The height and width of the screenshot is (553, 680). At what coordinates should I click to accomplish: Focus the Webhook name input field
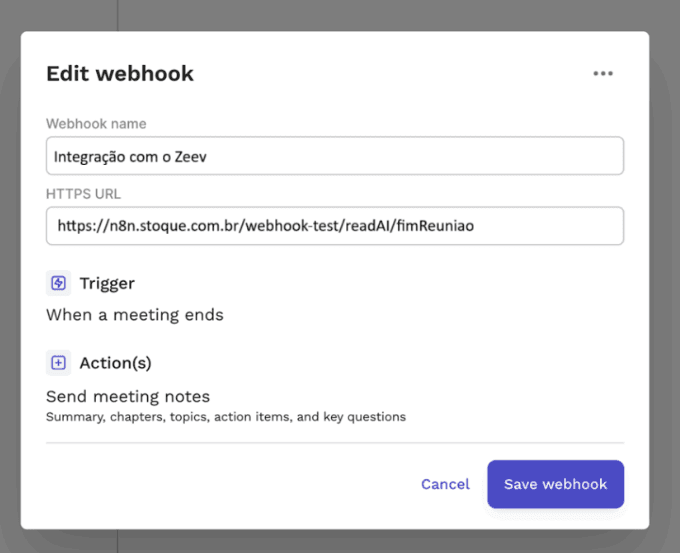pos(334,156)
